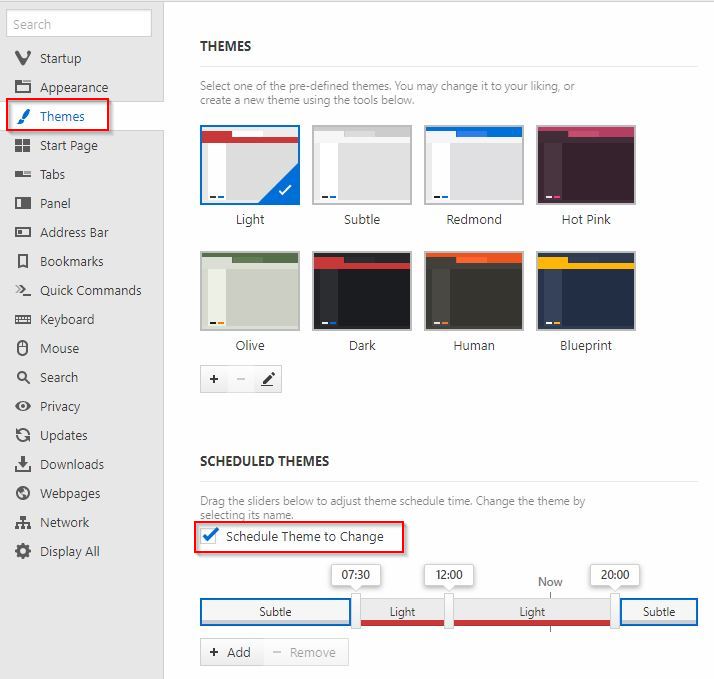Viewport: 714px width, 679px height.
Task: Select the Dark theme thumbnail
Action: pos(362,291)
